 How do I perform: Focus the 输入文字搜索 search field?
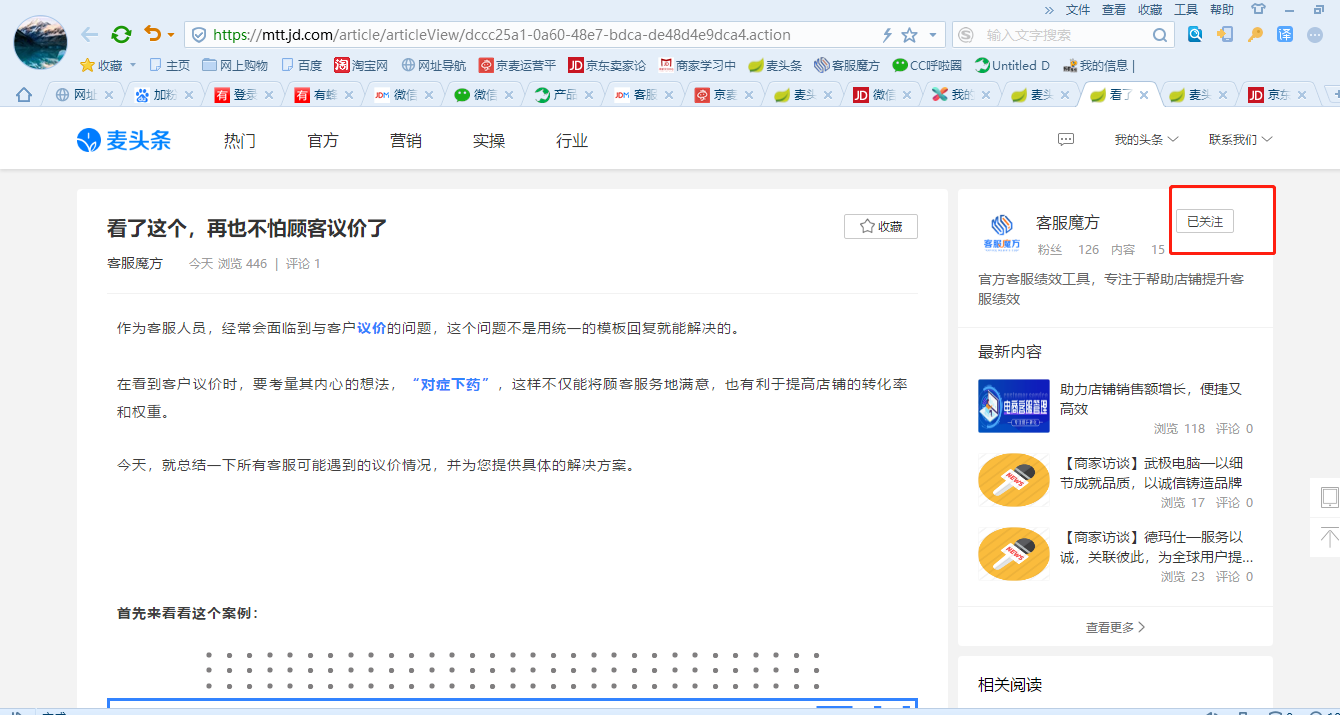tap(1064, 35)
